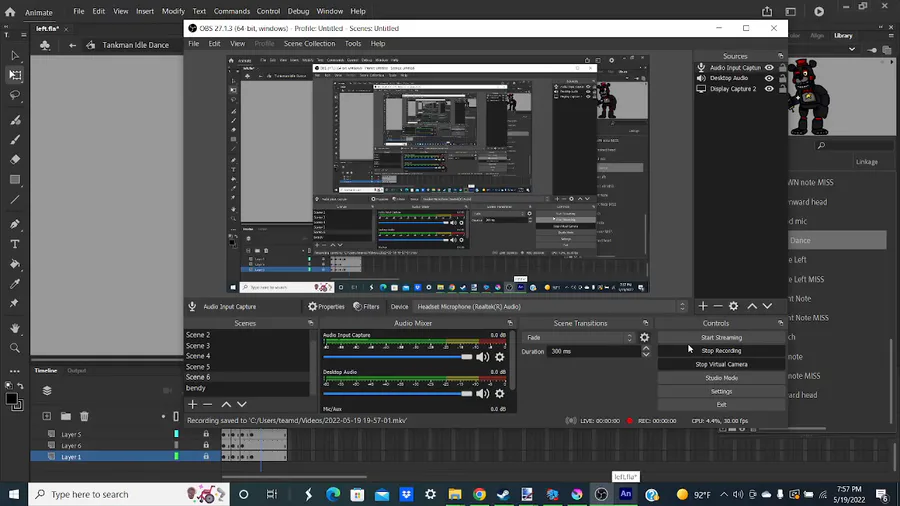
Task: Open Animate Home screen icon
Action: [10, 11]
